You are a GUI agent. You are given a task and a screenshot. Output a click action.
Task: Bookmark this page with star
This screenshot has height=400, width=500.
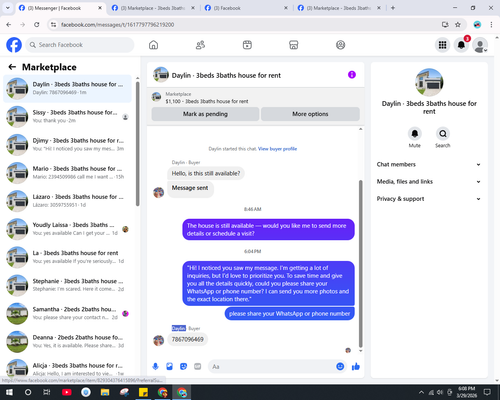[458, 24]
